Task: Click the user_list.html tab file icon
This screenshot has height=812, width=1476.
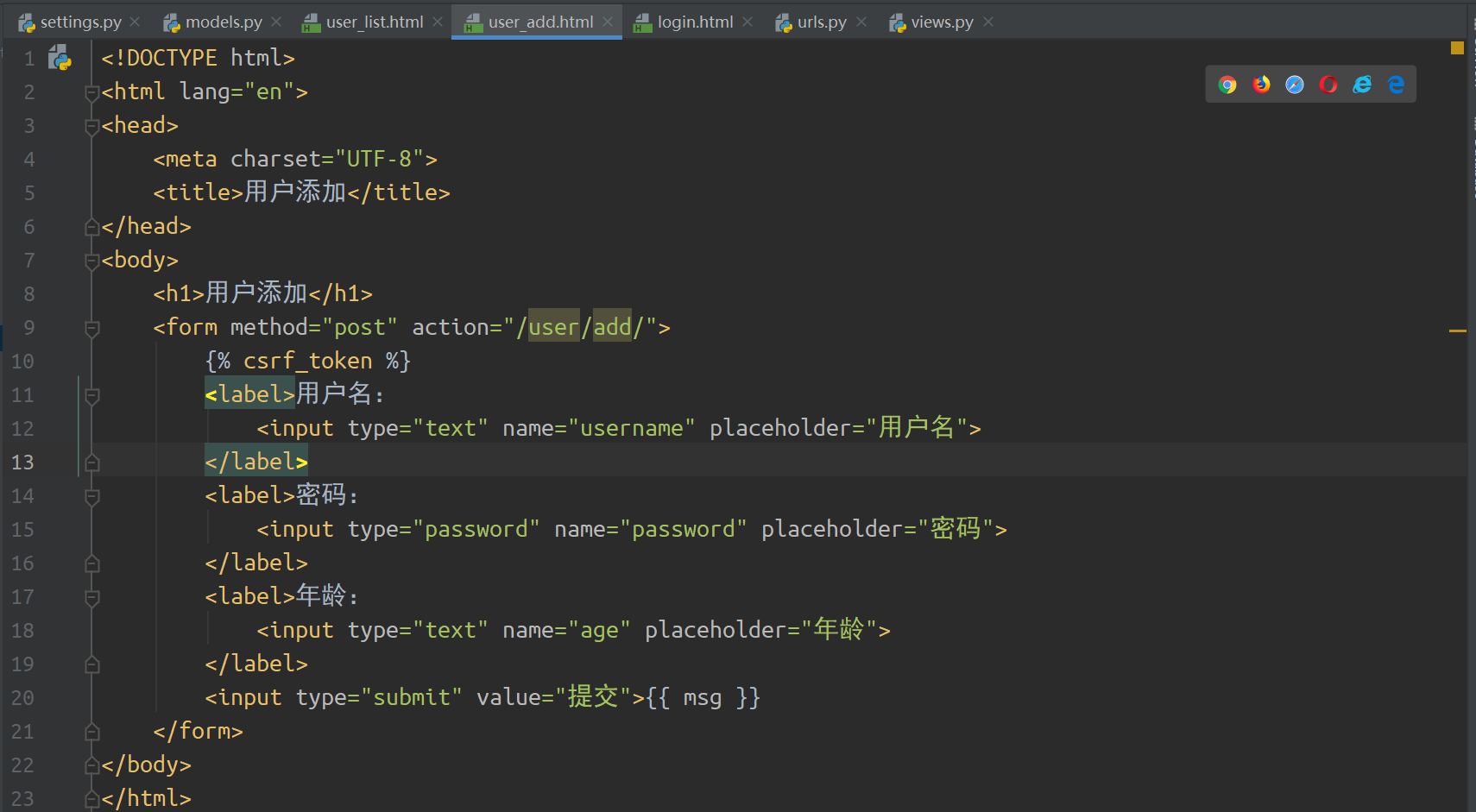Action: coord(312,23)
